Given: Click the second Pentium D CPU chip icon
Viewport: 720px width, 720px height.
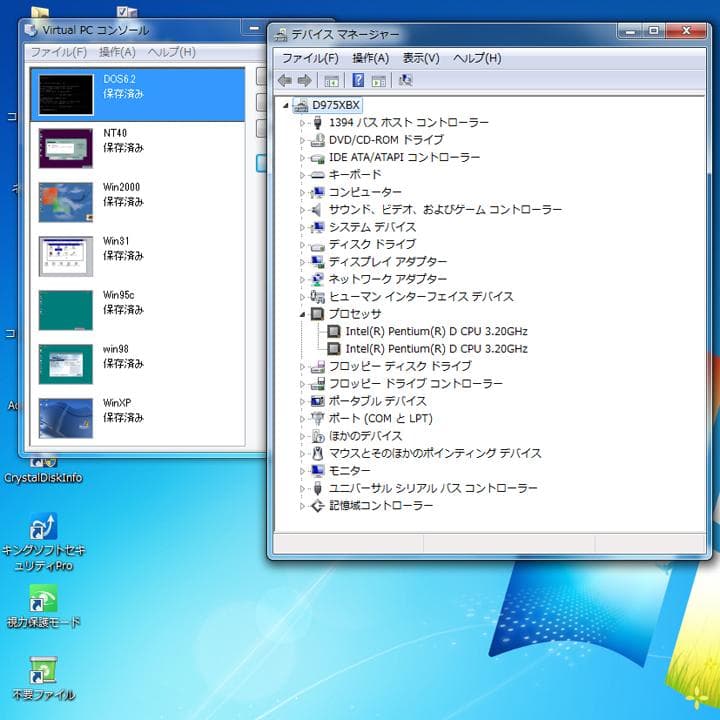Looking at the screenshot, I should (x=334, y=349).
